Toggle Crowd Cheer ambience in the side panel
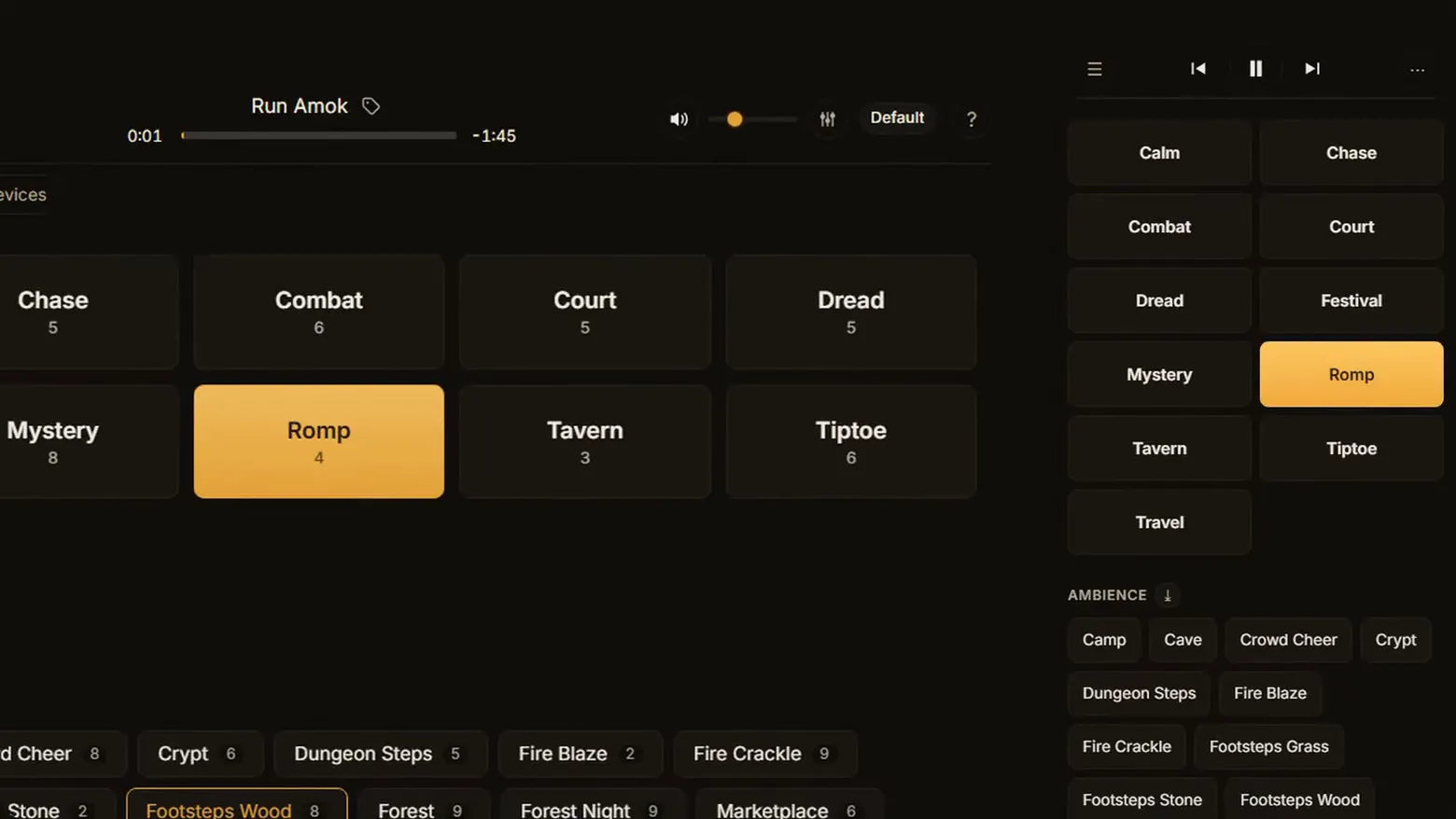This screenshot has width=1456, height=819. (x=1288, y=640)
